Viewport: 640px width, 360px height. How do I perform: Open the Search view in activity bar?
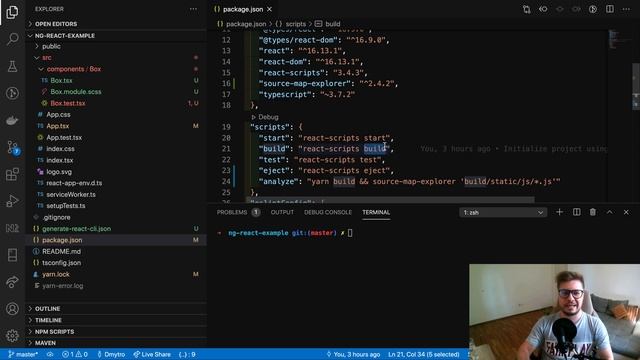[12, 39]
